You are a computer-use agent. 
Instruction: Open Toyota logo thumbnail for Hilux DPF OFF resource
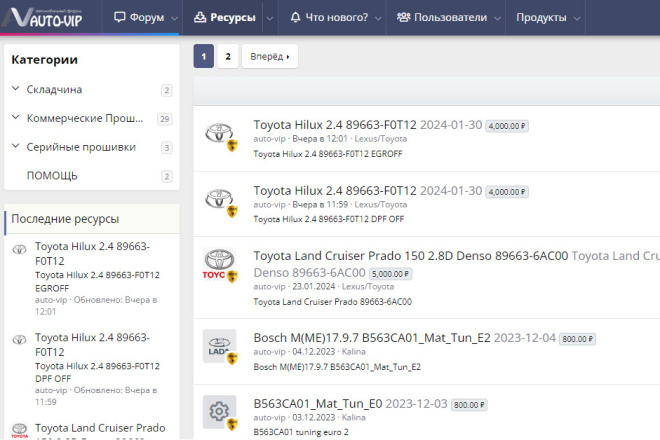pyautogui.click(x=219, y=200)
